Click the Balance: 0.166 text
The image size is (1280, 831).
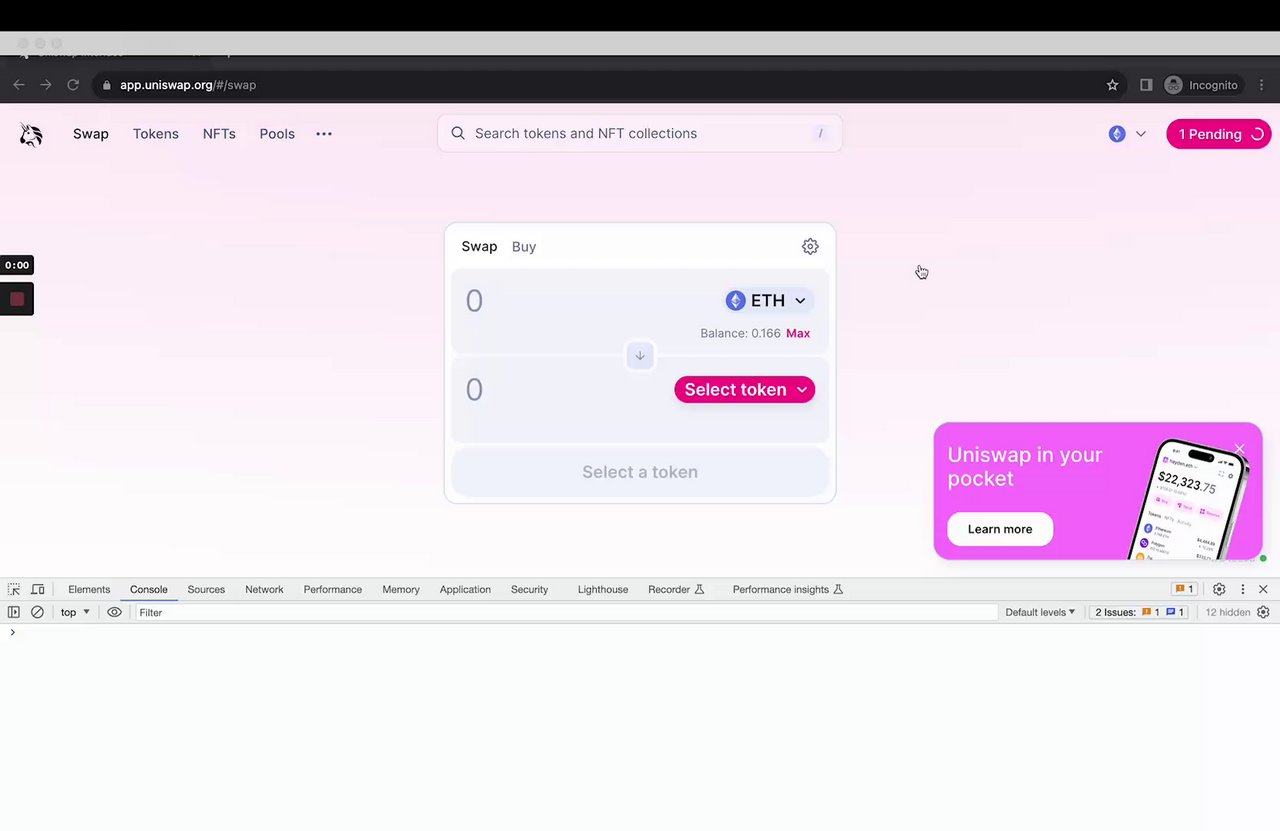(740, 333)
